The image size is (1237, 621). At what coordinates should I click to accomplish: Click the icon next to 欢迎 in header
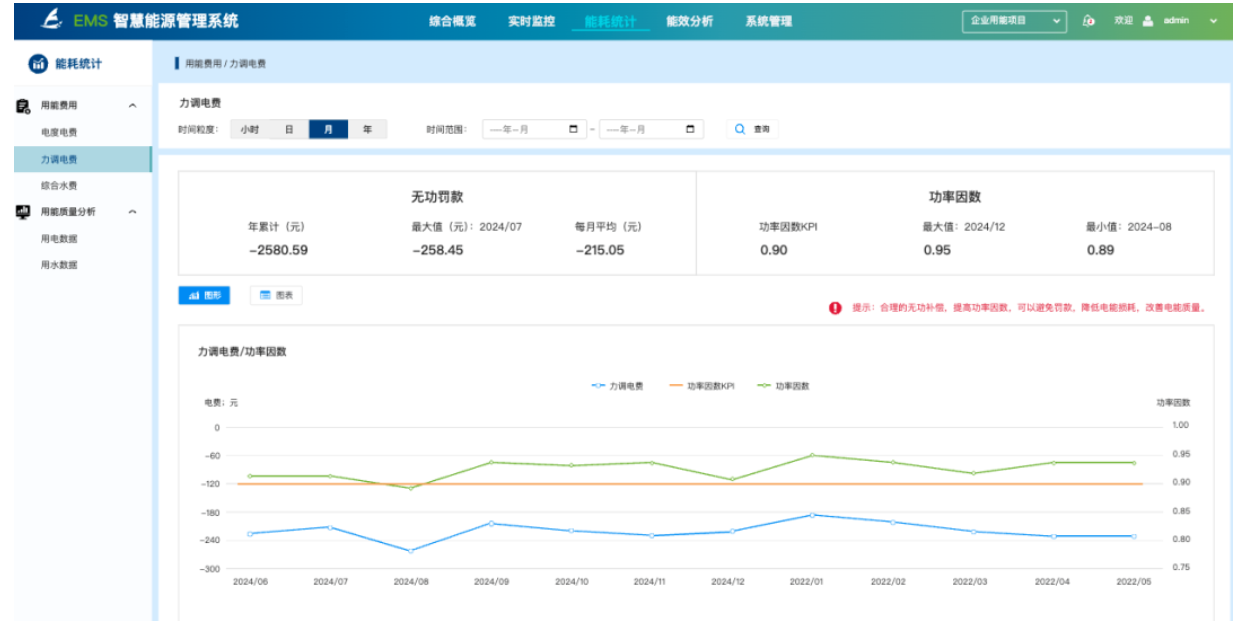pyautogui.click(x=1089, y=21)
